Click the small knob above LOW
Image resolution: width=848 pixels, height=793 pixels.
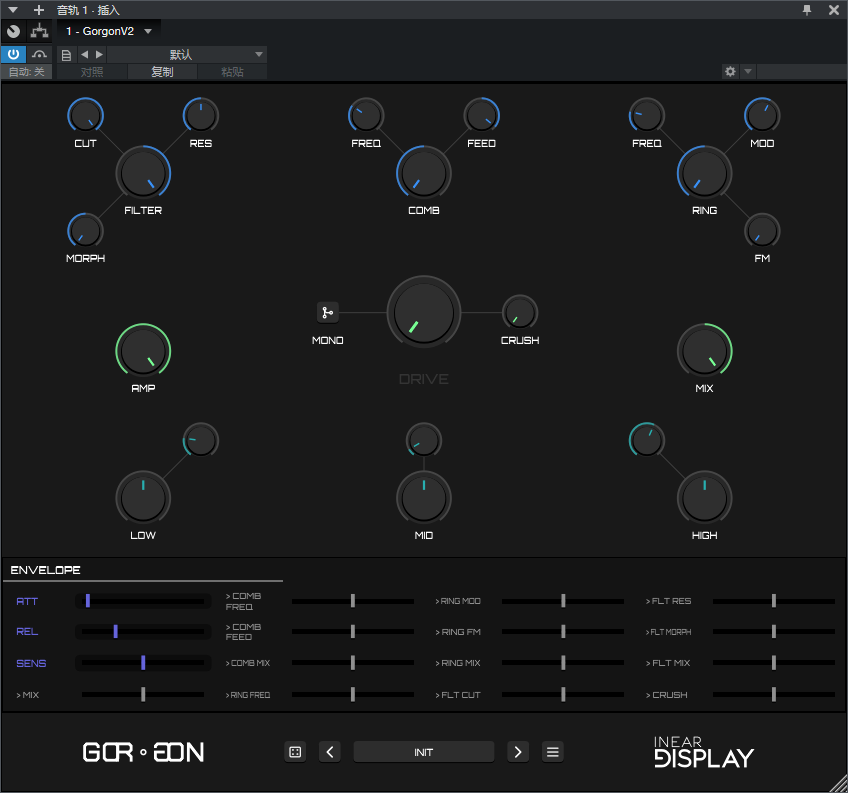click(x=201, y=440)
